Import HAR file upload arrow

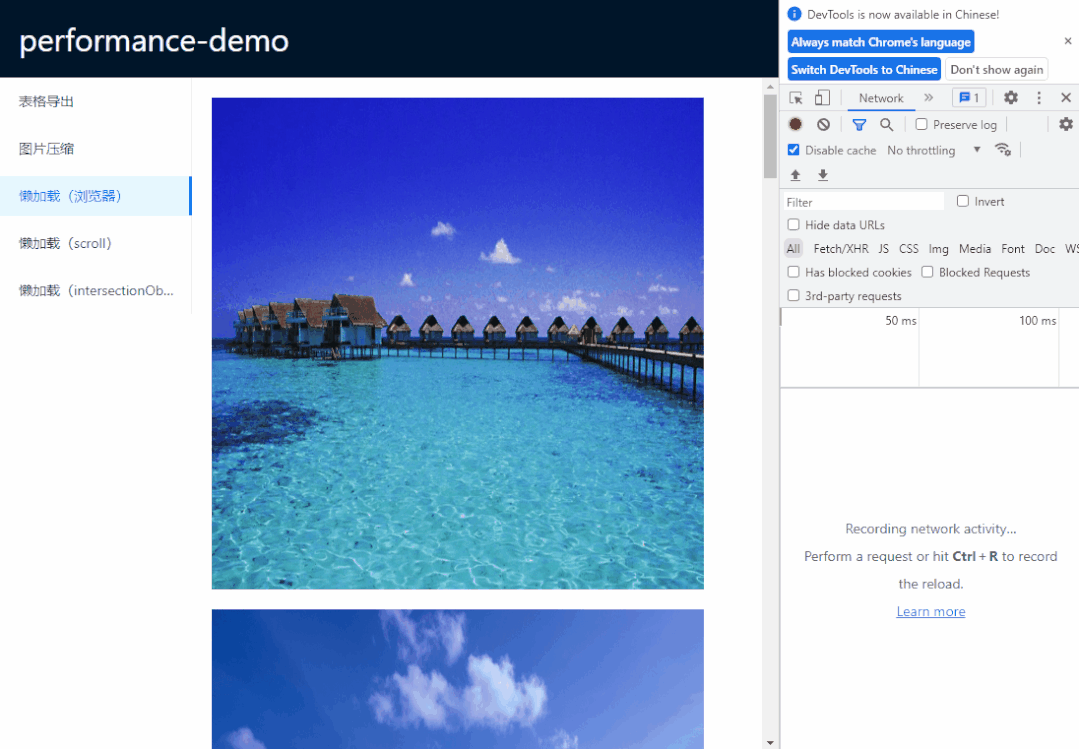tap(795, 175)
